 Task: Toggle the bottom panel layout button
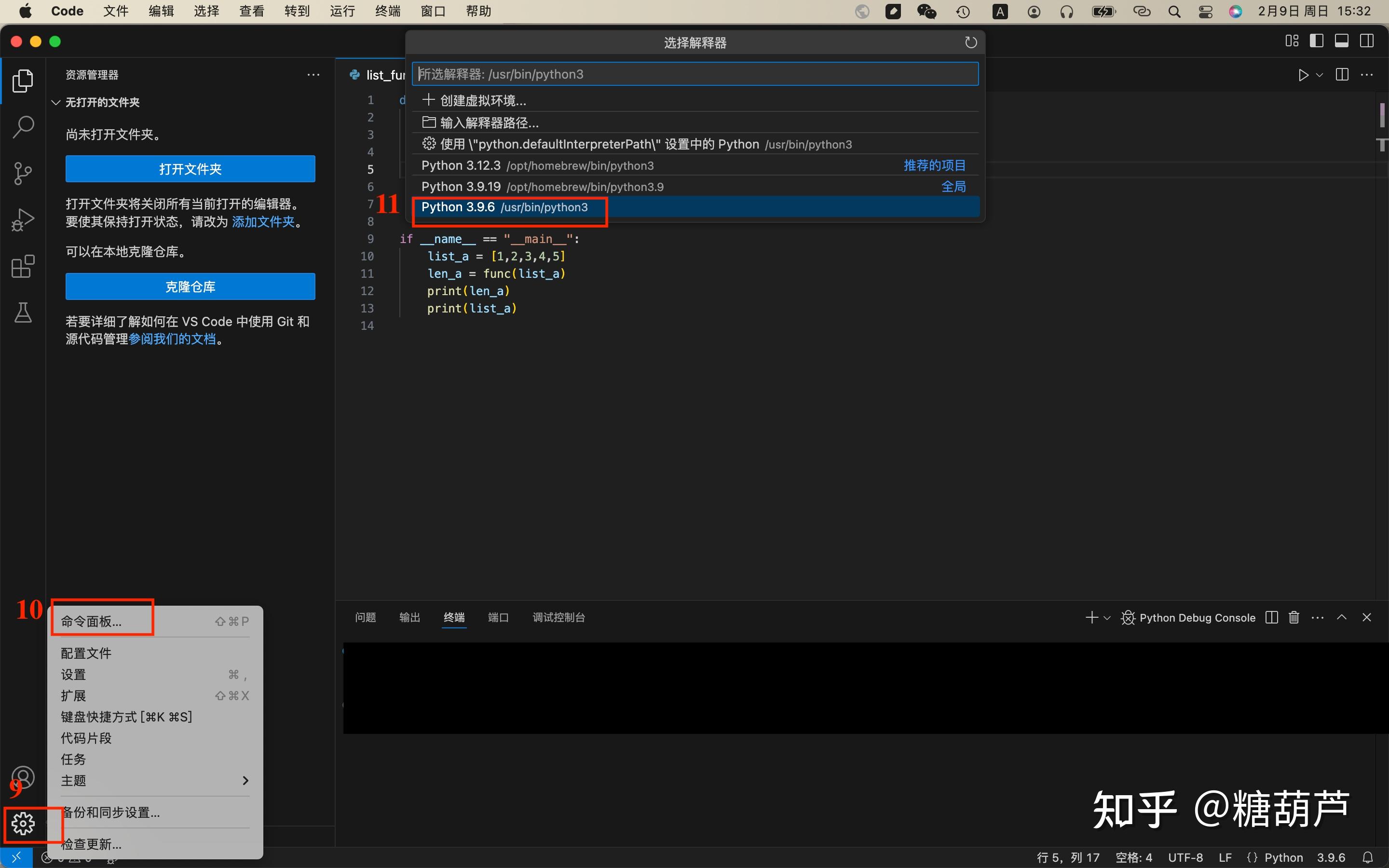click(x=1342, y=41)
